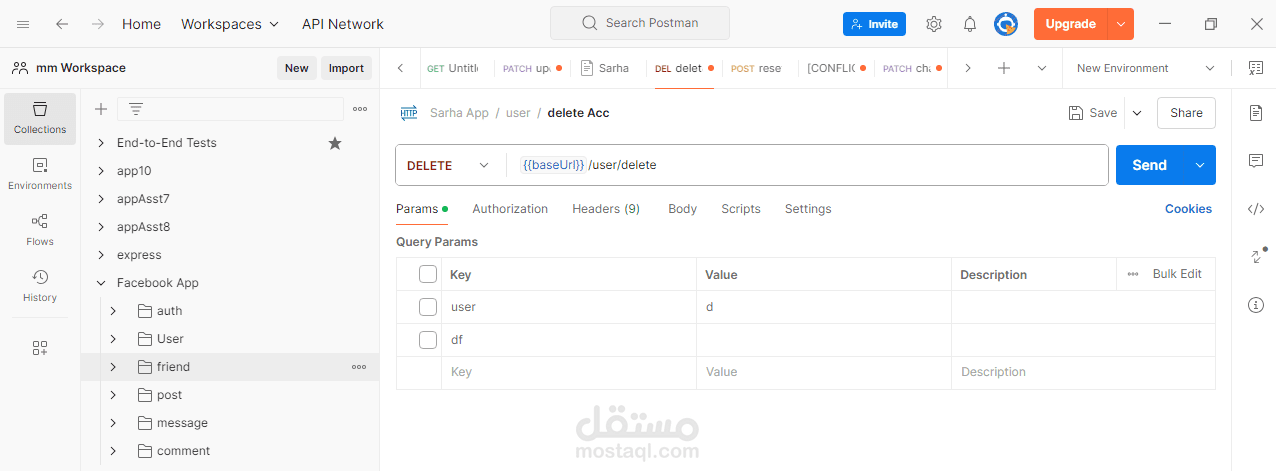This screenshot has width=1276, height=471.
Task: Create new collection with plus icon
Action: tap(101, 109)
